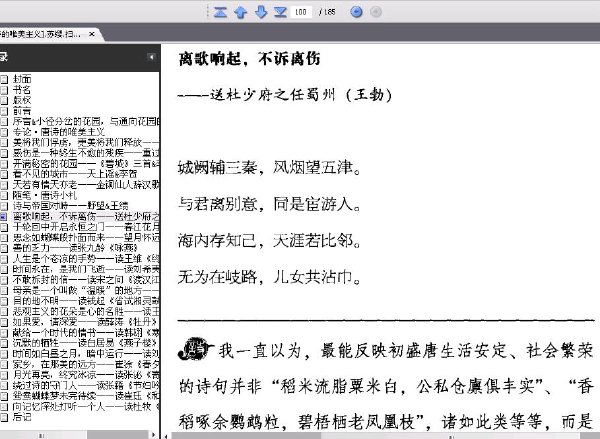The height and width of the screenshot is (439, 600).
Task: Open bookmark '月光再亮，终究冰凉'
Action: (x=86, y=375)
